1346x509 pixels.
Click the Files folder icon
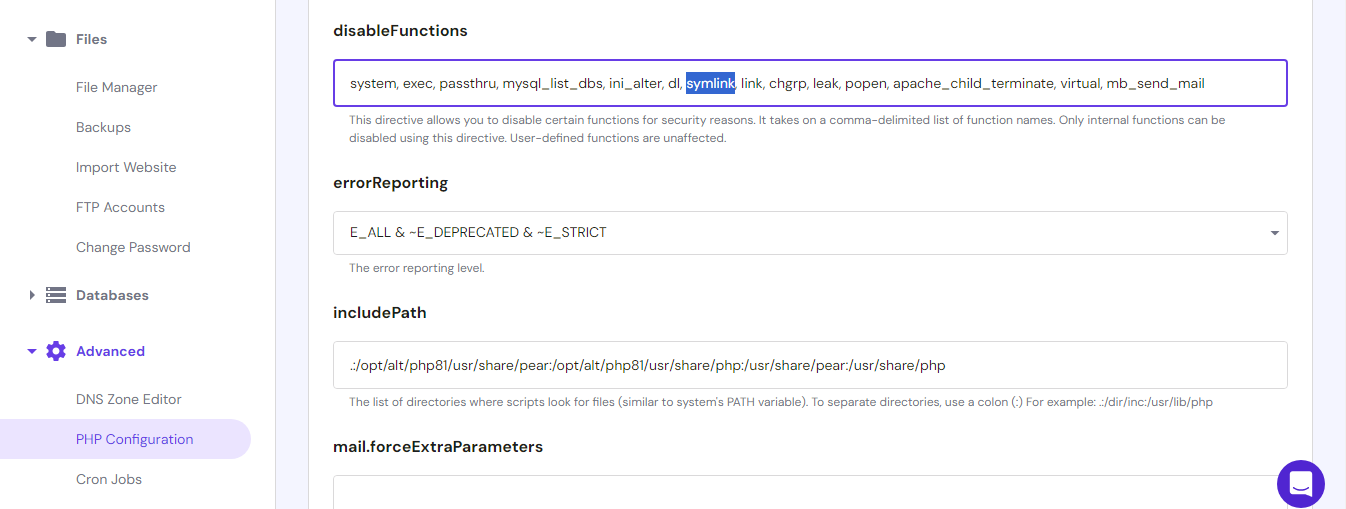56,39
